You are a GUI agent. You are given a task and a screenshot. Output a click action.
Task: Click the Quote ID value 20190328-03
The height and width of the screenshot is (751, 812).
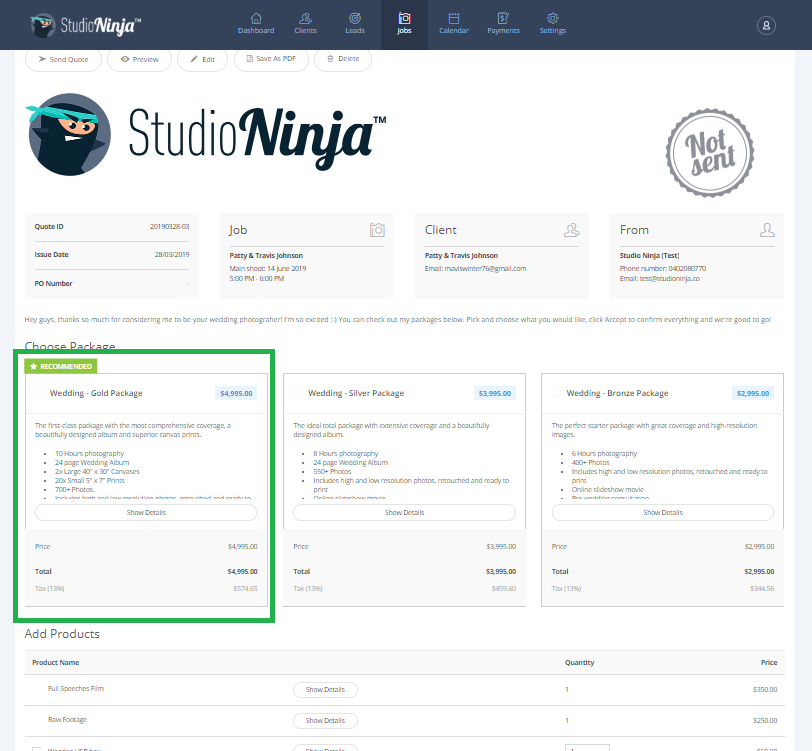(x=169, y=226)
